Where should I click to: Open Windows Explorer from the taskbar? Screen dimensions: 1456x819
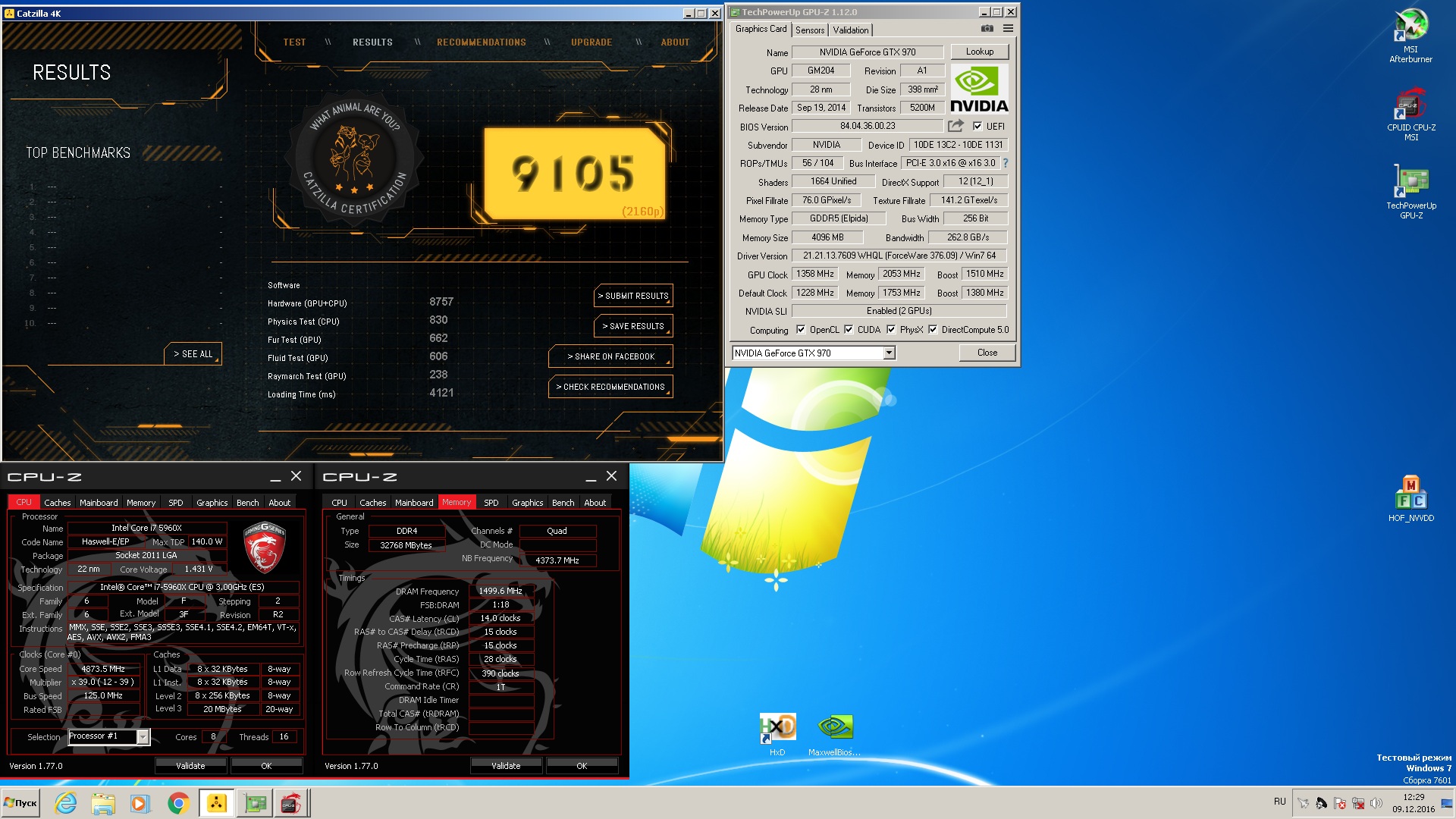click(x=102, y=803)
